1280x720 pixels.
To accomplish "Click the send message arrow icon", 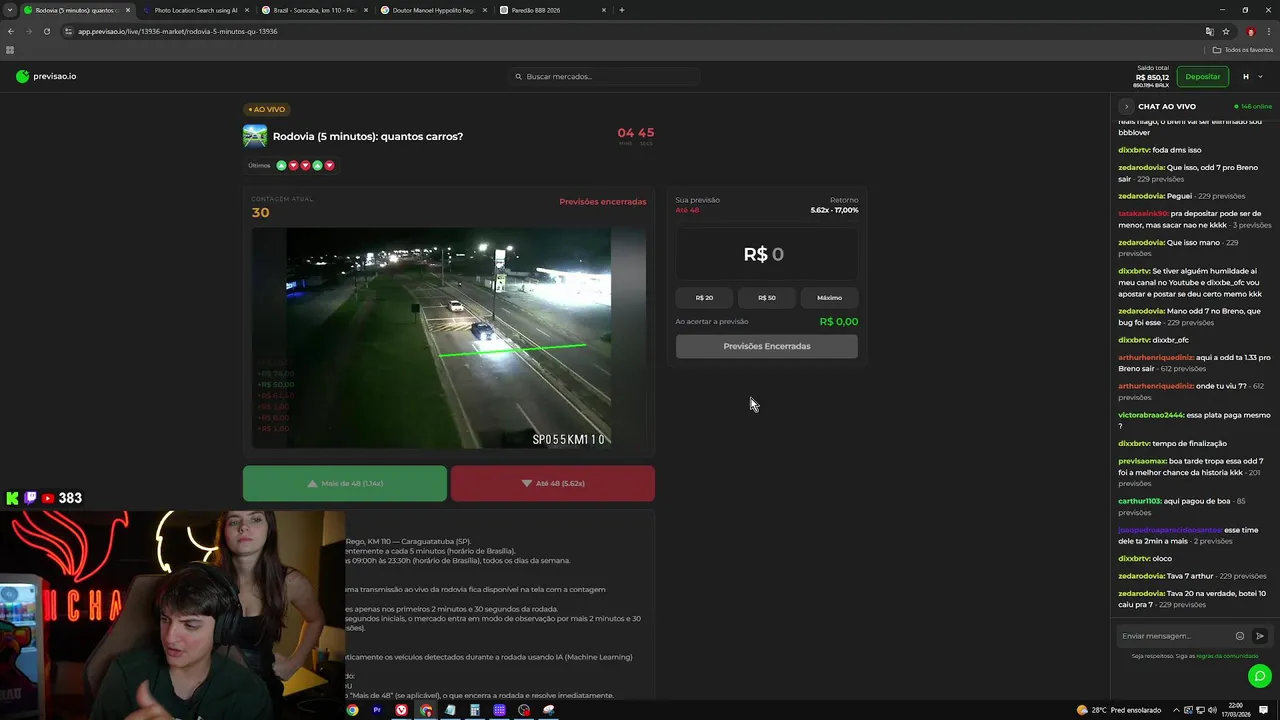I will point(1260,636).
